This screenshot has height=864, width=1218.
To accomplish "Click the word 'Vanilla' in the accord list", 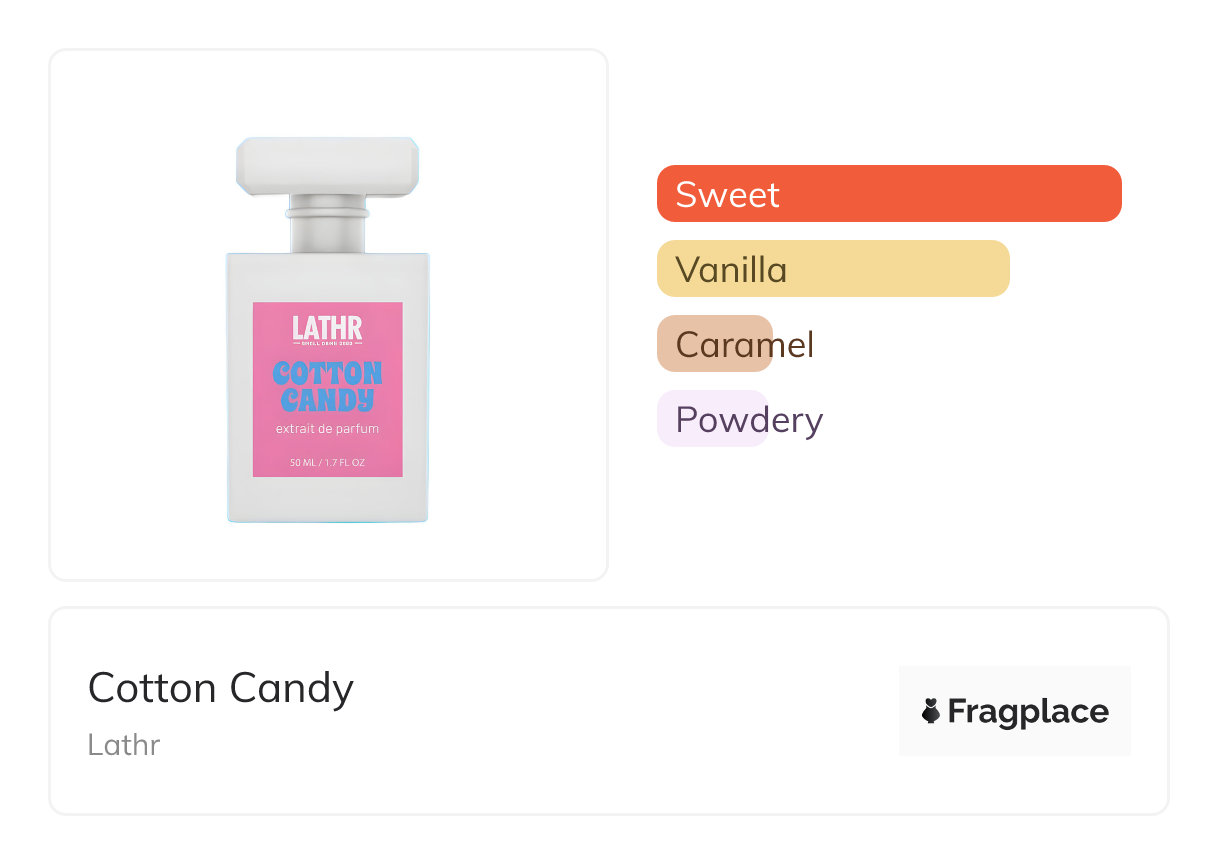I will pyautogui.click(x=731, y=269).
